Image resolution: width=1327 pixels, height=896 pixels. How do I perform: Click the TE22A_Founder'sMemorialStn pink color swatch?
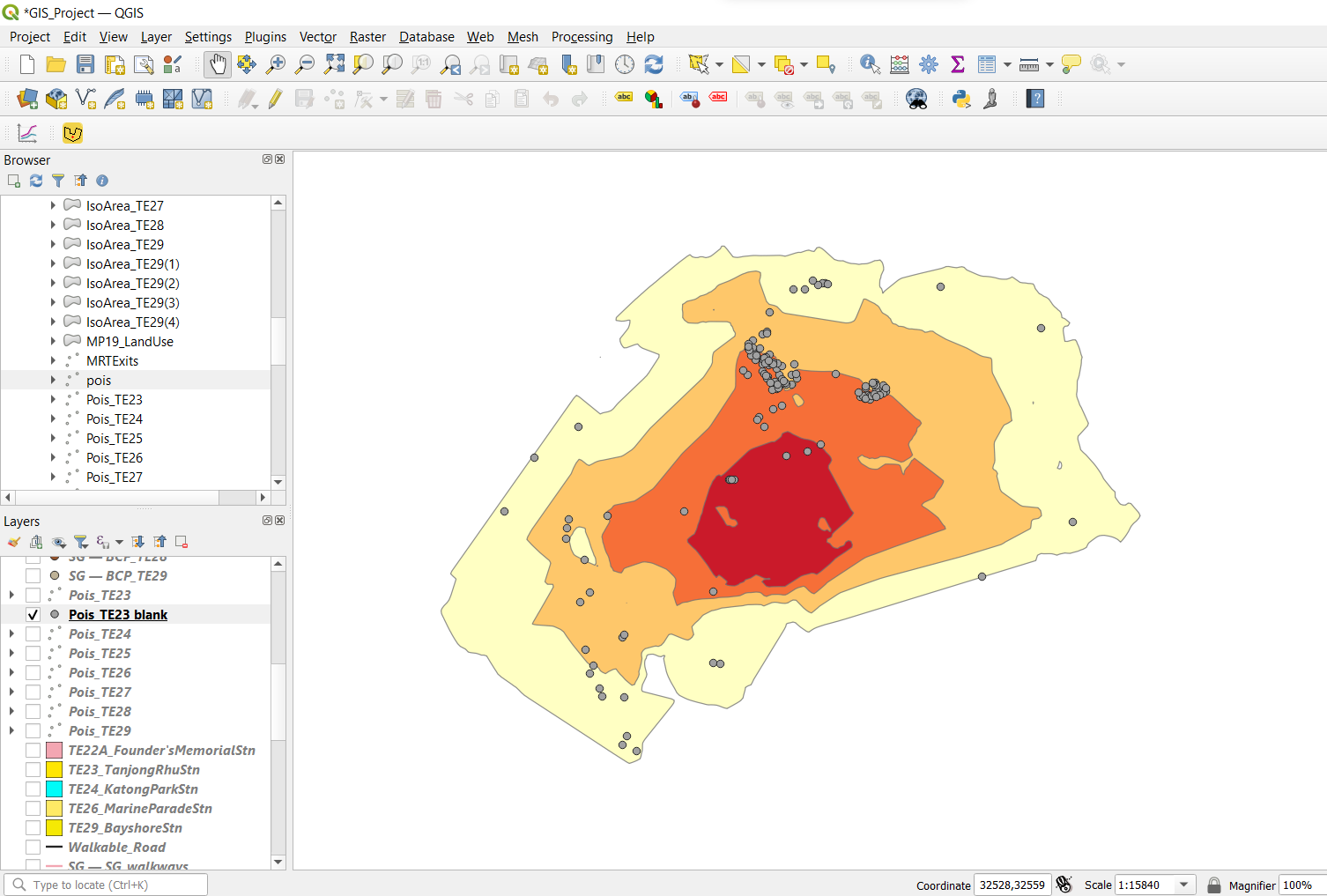tap(54, 751)
